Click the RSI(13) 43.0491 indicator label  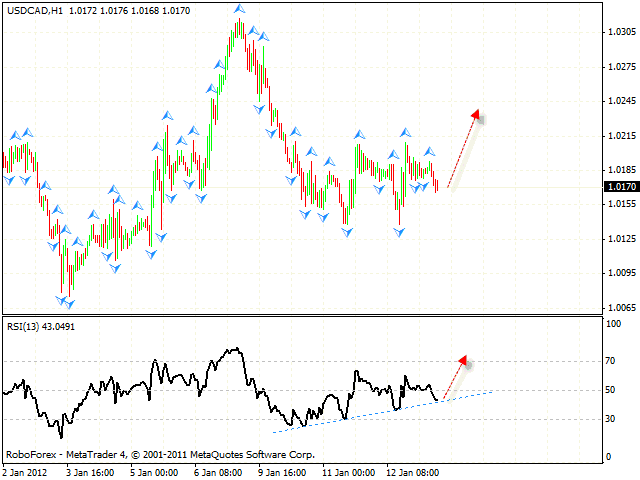[x=41, y=327]
